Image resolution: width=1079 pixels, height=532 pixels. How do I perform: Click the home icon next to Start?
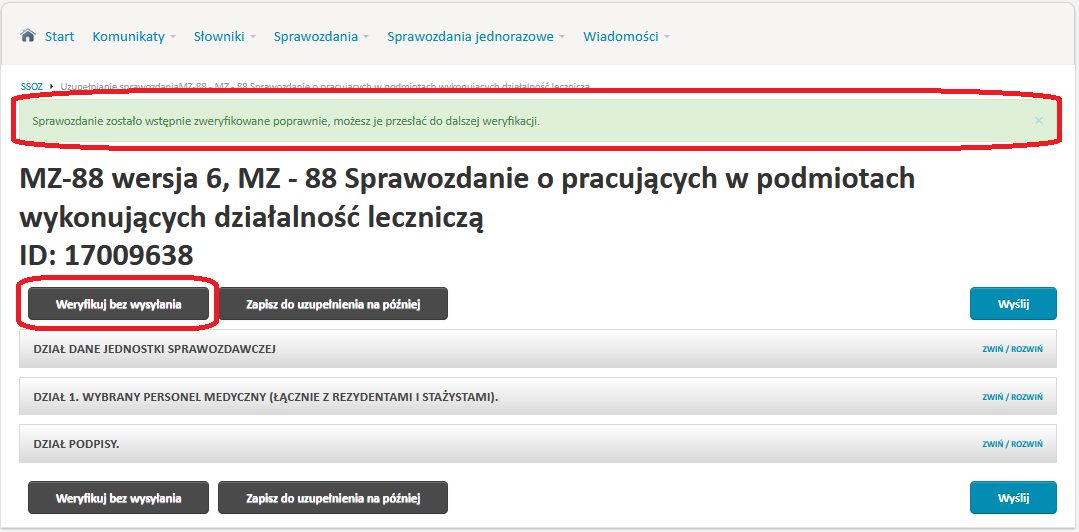(28, 36)
